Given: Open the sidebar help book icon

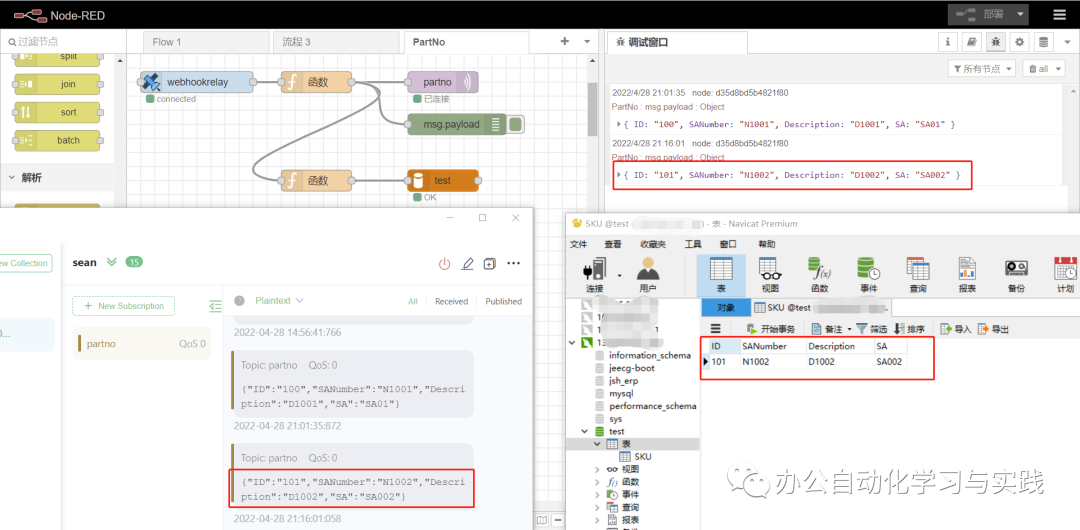Looking at the screenshot, I should point(972,42).
